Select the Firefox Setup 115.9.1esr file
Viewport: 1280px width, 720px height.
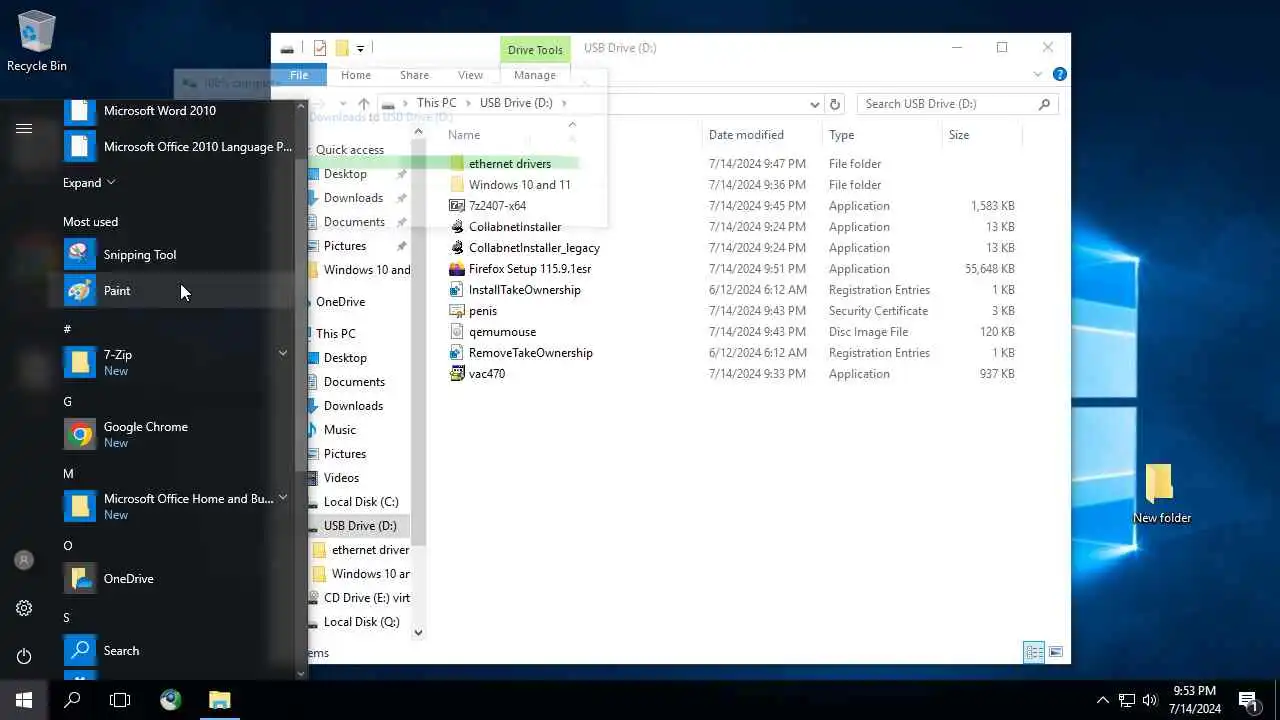[x=530, y=269]
